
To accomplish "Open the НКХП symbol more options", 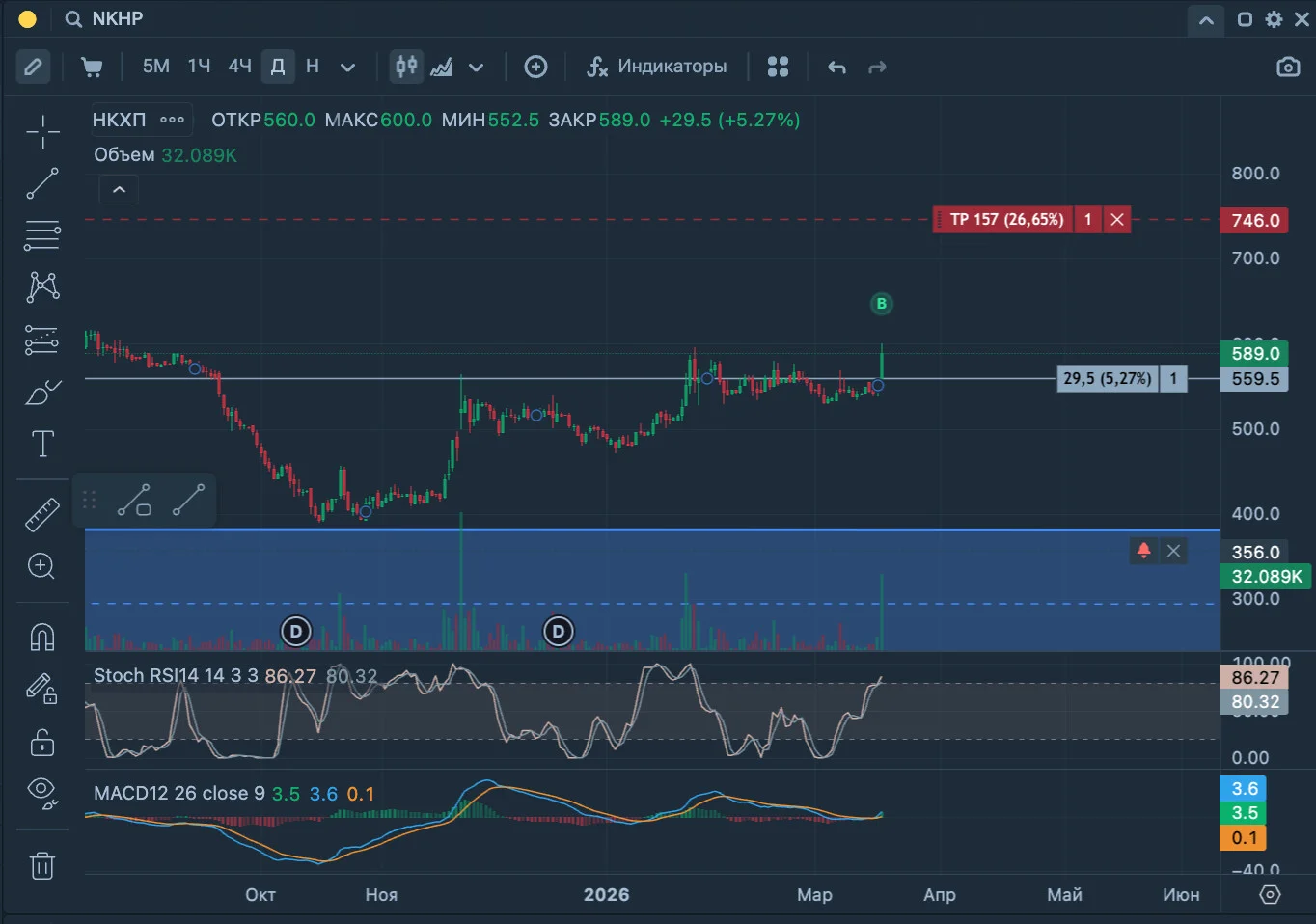I will [x=173, y=120].
